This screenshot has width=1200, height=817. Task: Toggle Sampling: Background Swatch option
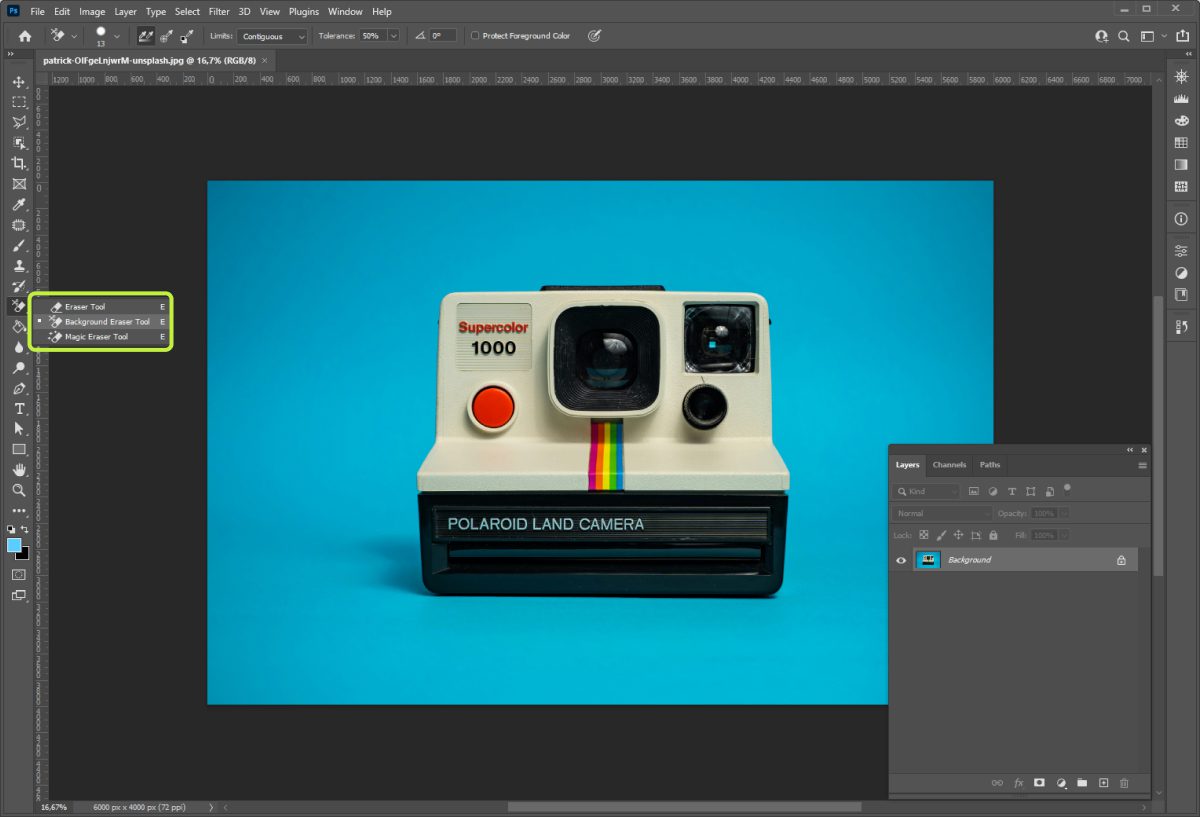click(187, 36)
